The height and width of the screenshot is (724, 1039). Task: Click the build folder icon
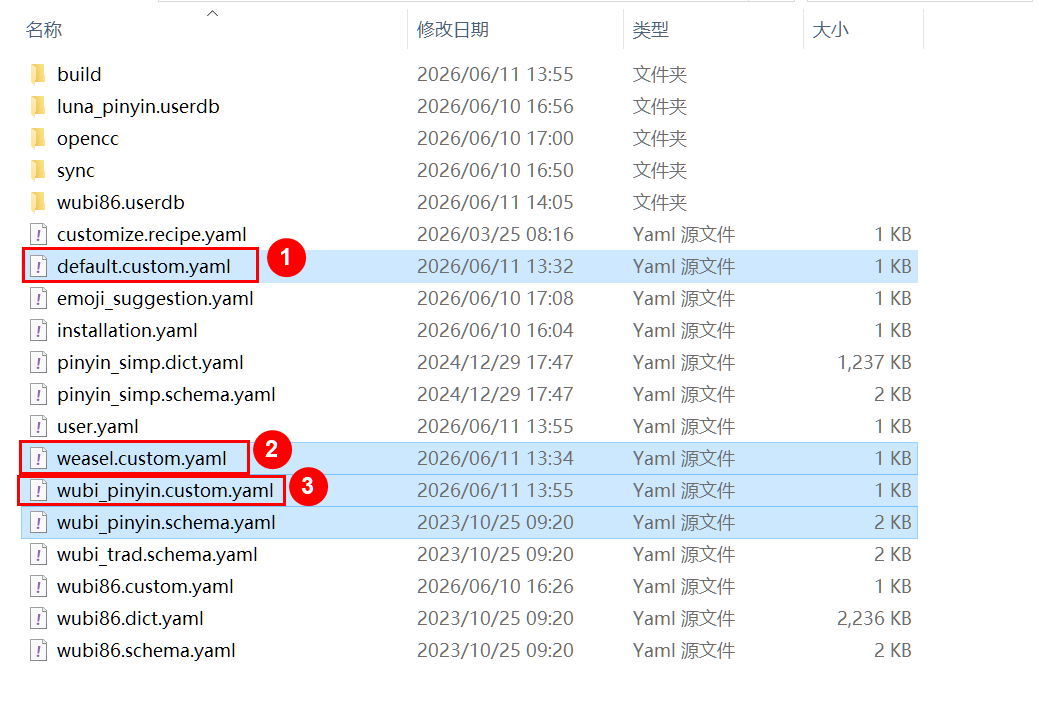click(x=38, y=74)
